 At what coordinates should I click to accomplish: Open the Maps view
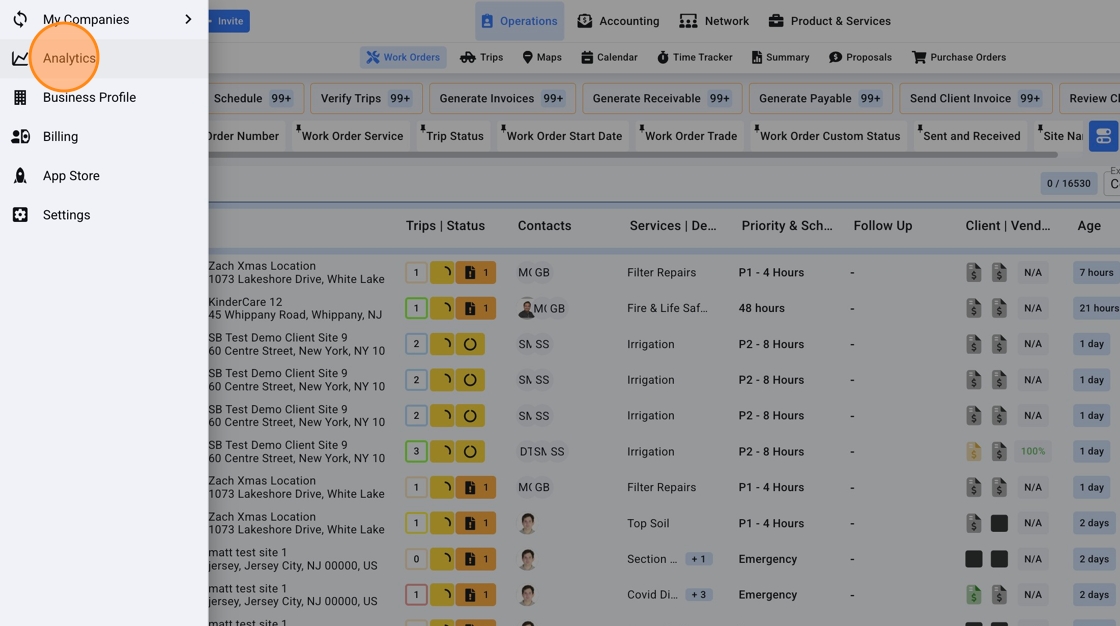pos(542,57)
